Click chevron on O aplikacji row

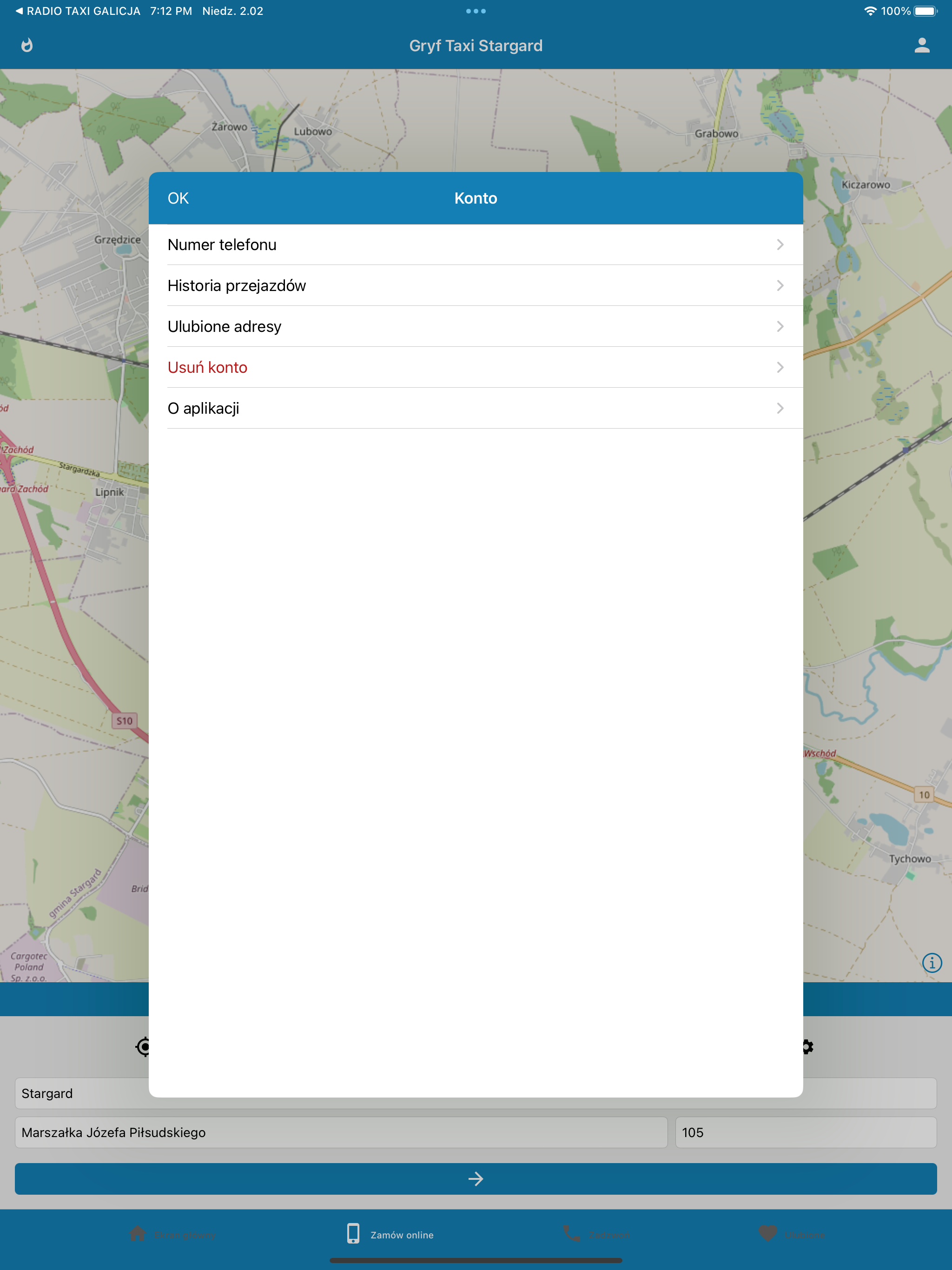780,408
